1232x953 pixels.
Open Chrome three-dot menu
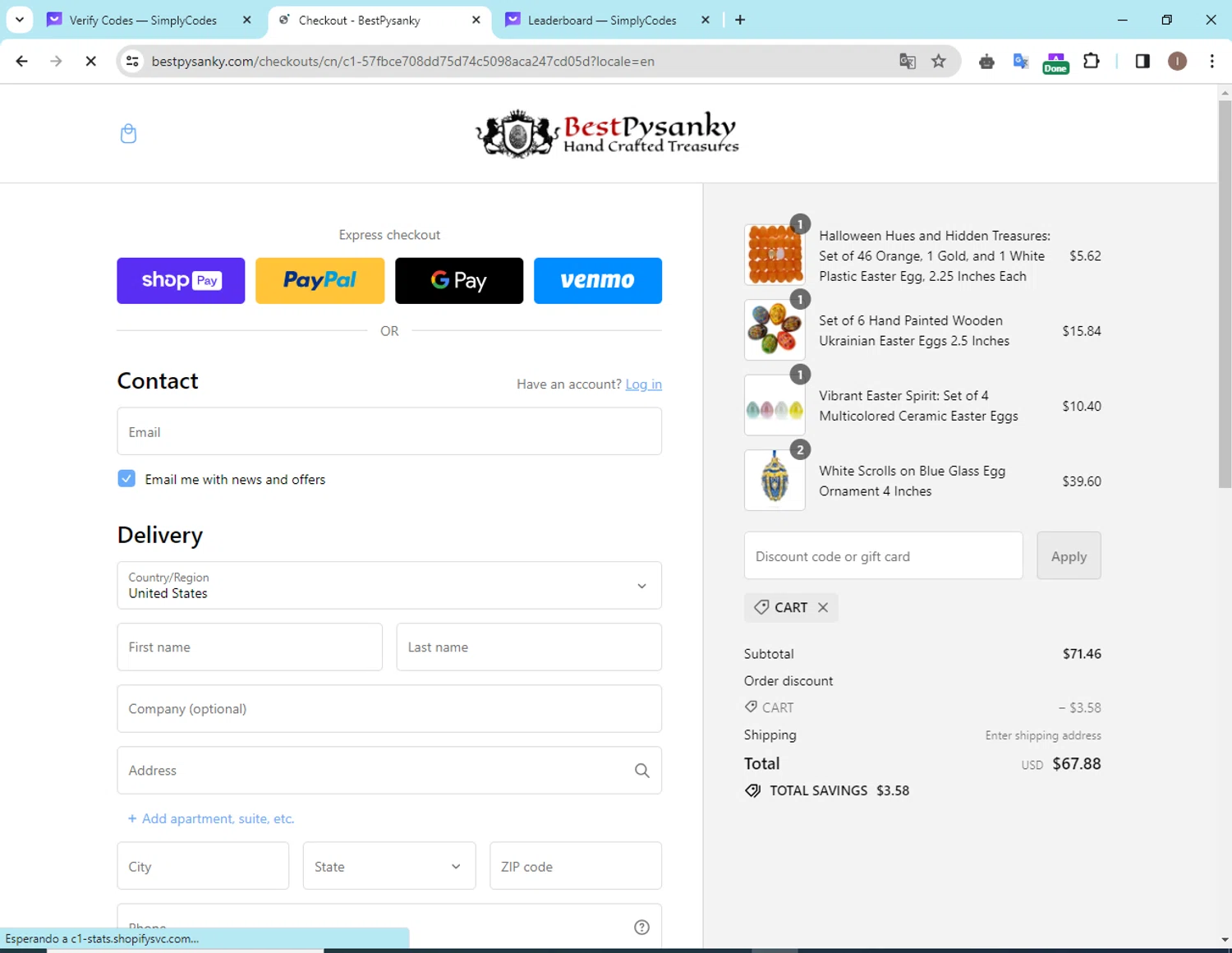[1211, 61]
